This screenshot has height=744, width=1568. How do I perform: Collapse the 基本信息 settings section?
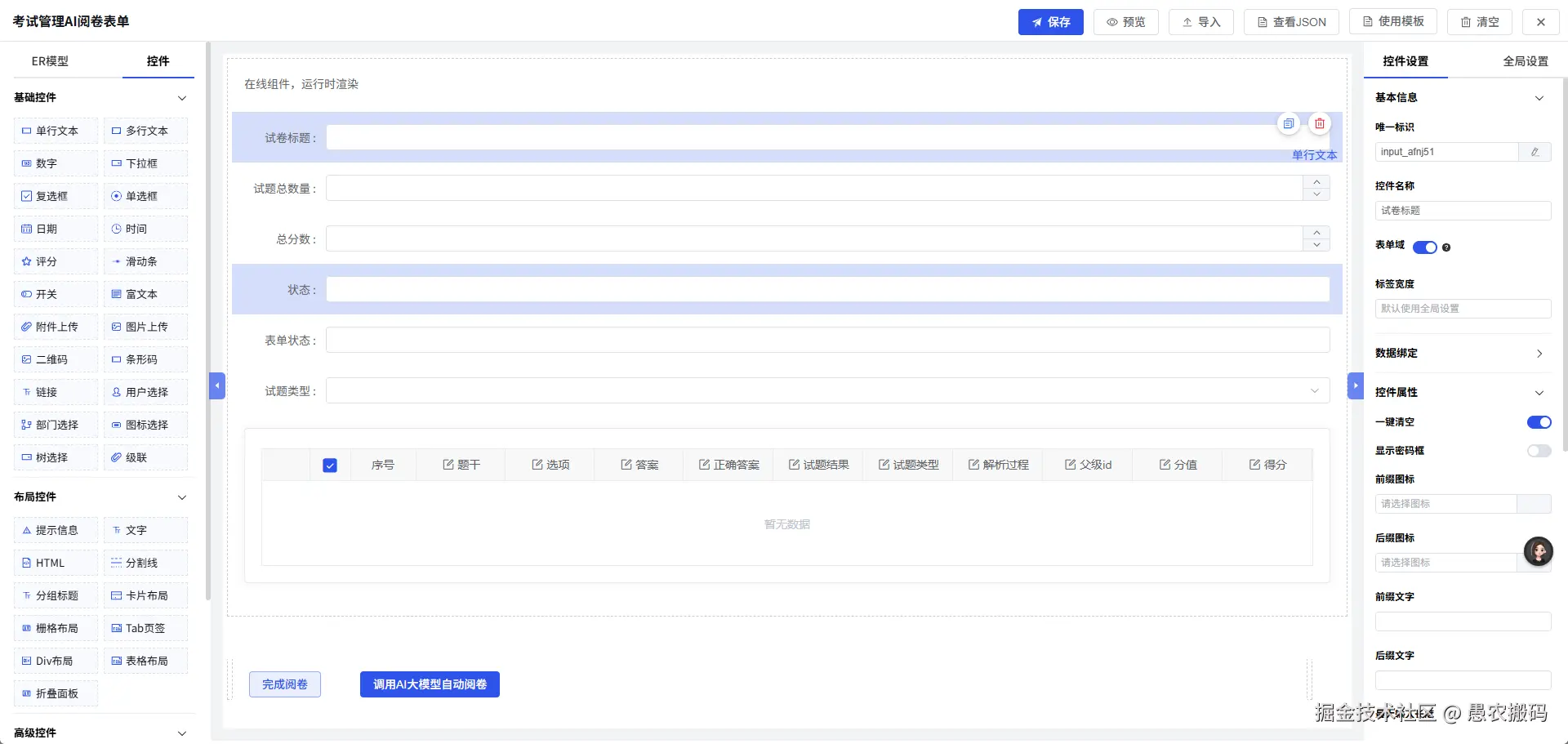tap(1539, 98)
